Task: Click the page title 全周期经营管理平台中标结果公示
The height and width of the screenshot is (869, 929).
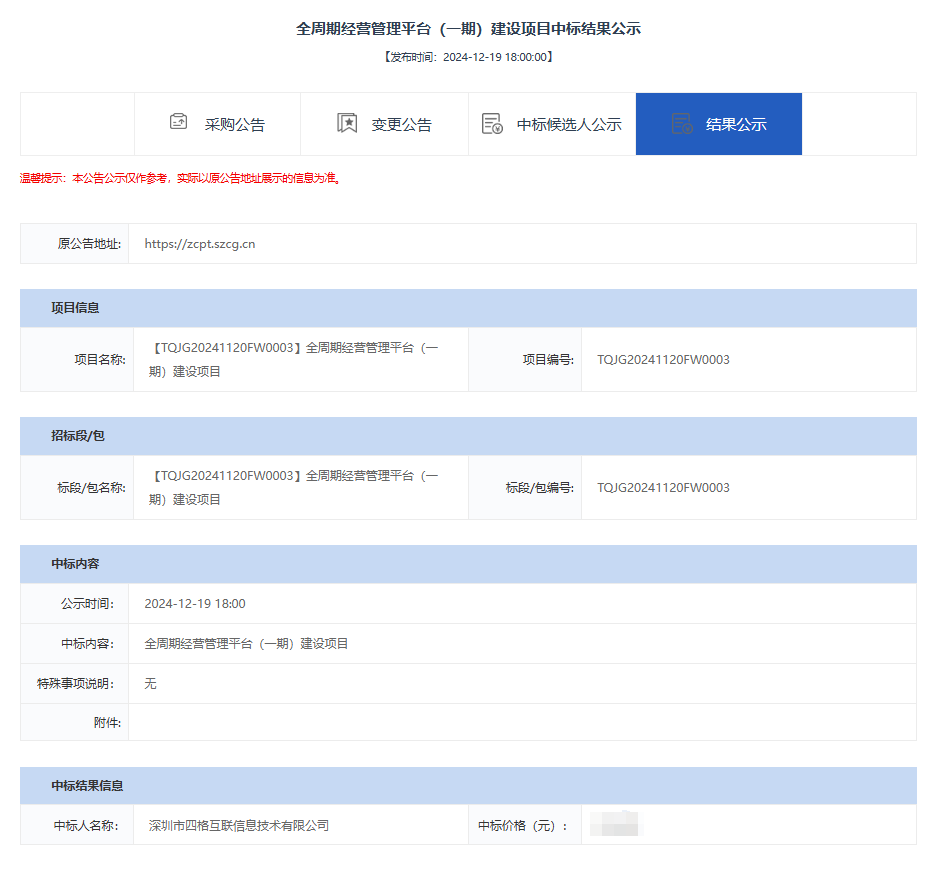Action: point(468,28)
